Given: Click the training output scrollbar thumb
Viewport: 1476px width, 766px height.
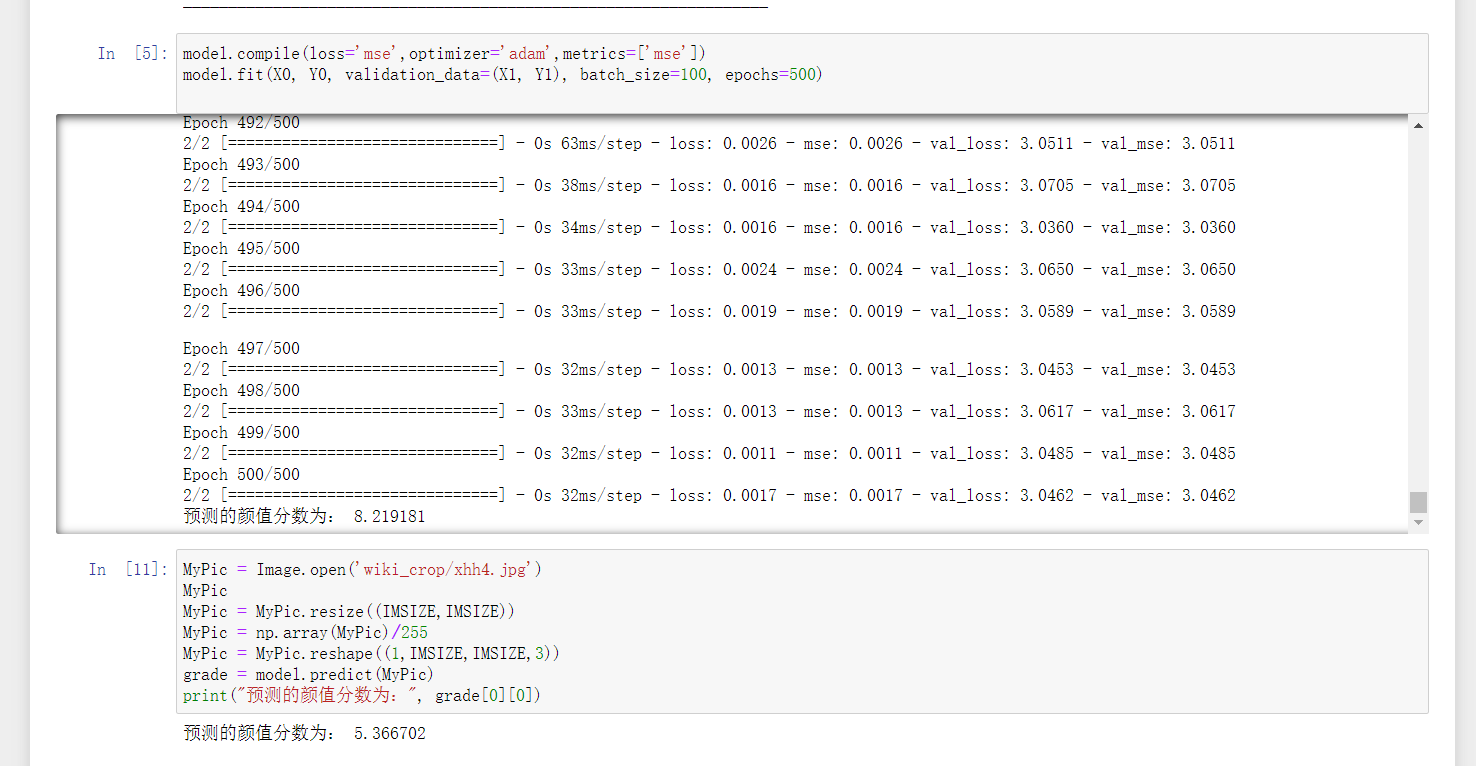Looking at the screenshot, I should (1418, 502).
